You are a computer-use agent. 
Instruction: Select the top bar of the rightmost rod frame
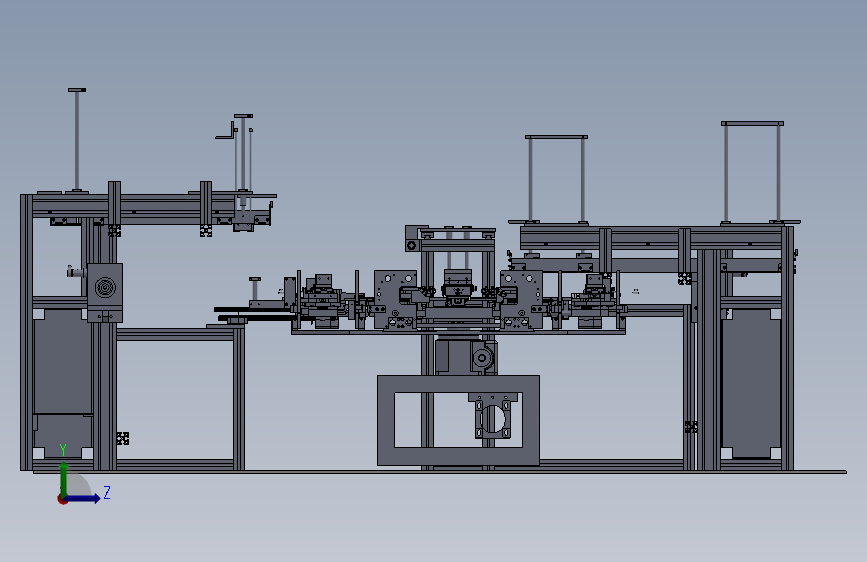pyautogui.click(x=752, y=123)
